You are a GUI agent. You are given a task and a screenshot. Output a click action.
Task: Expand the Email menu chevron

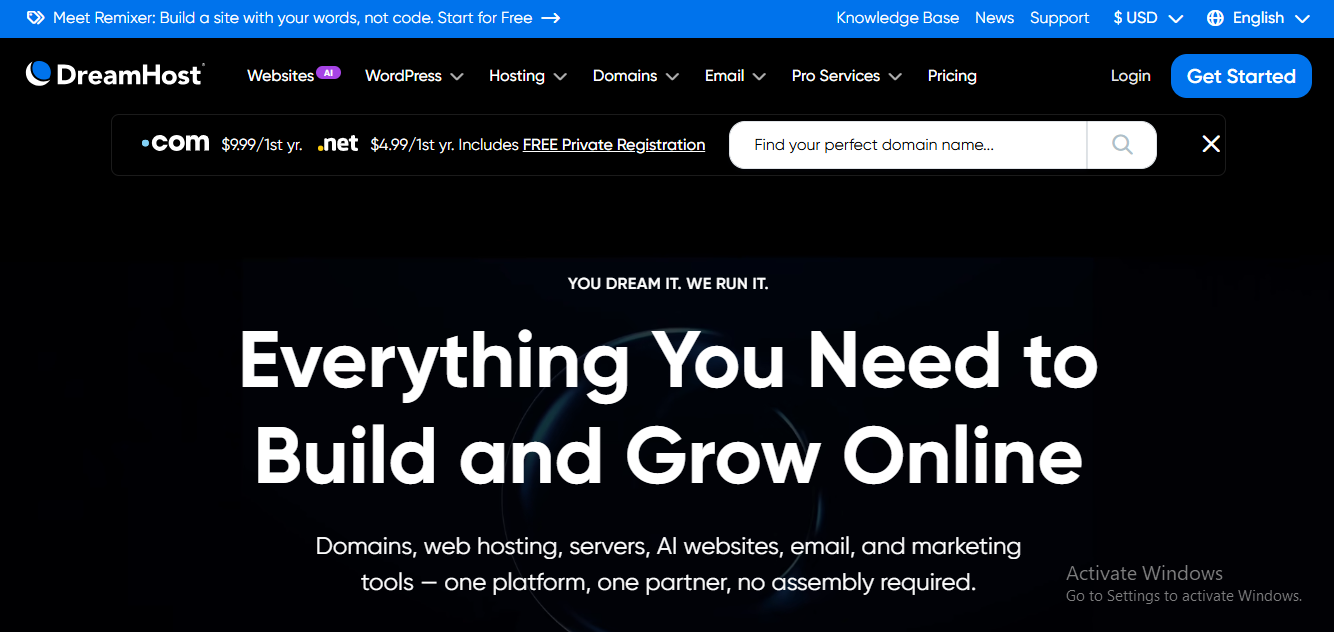[x=759, y=76]
